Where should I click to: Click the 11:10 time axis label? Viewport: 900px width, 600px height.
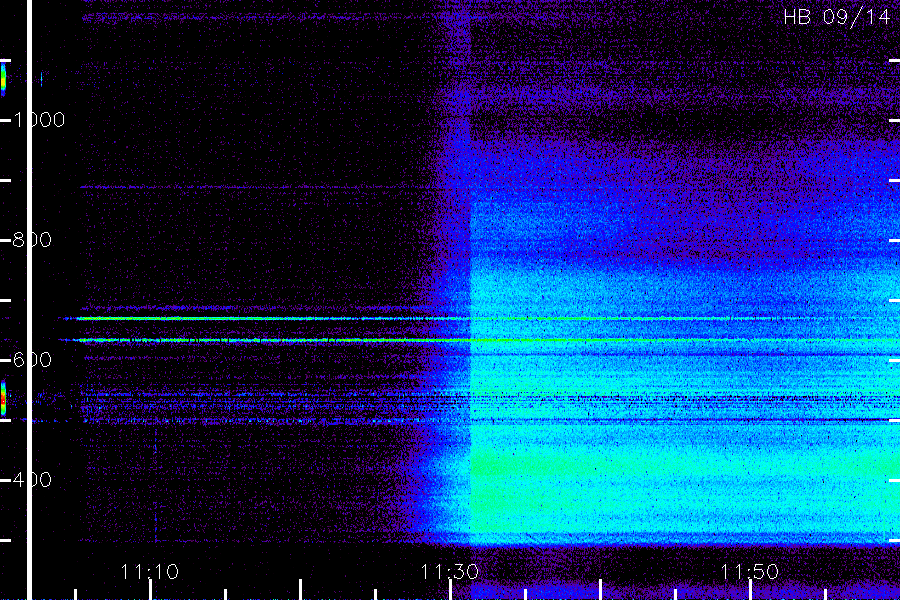pyautogui.click(x=150, y=572)
